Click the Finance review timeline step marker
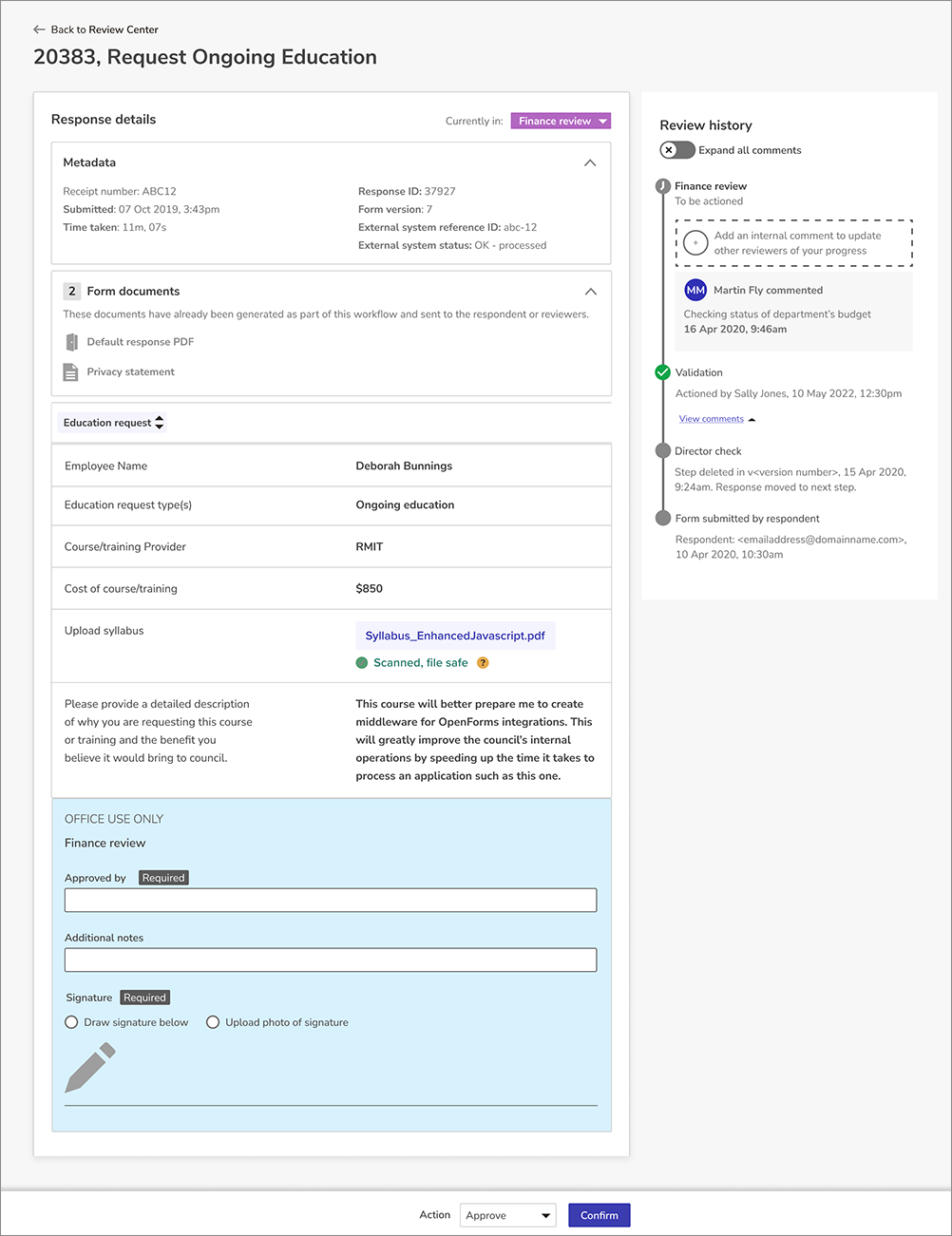Viewport: 952px width, 1236px height. pyautogui.click(x=663, y=186)
